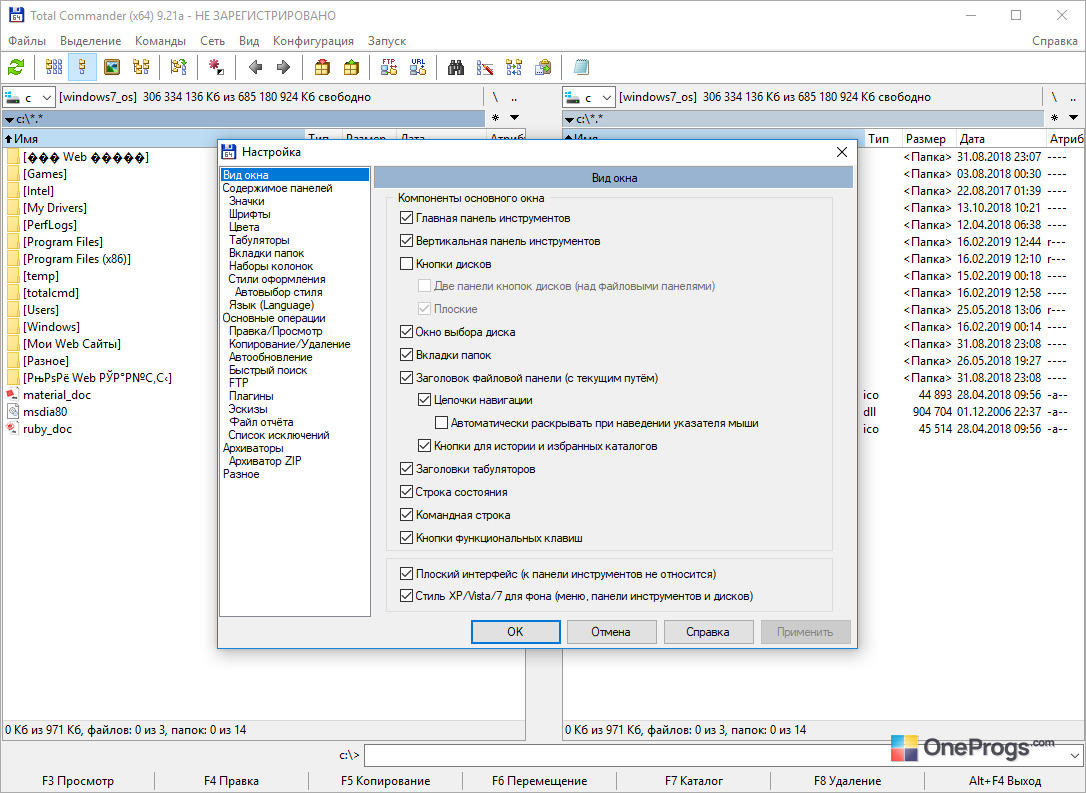Click the copy names to clipboard icon

544,67
